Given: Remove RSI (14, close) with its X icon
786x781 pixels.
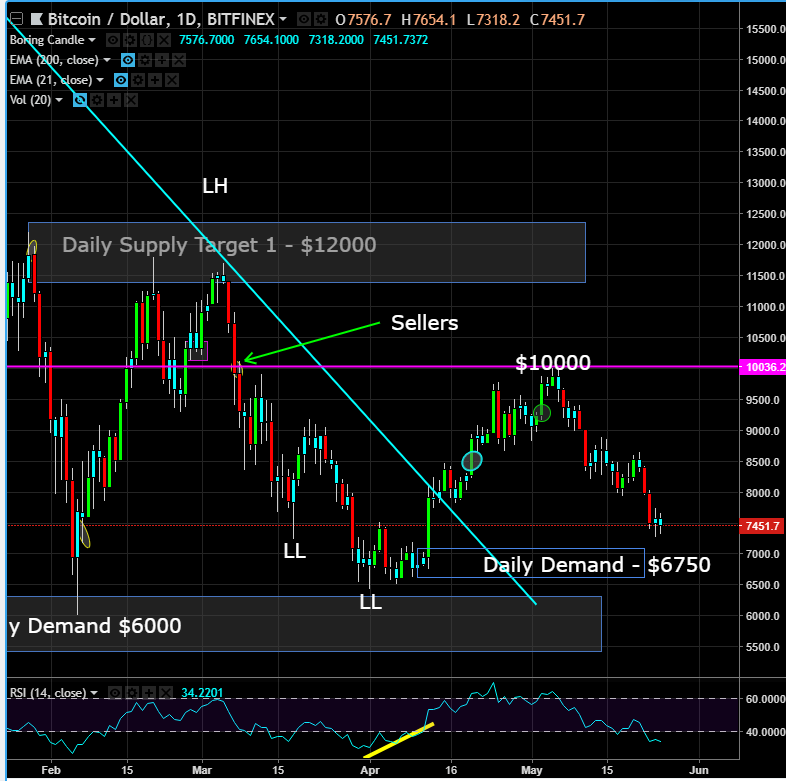Looking at the screenshot, I should click(166, 693).
